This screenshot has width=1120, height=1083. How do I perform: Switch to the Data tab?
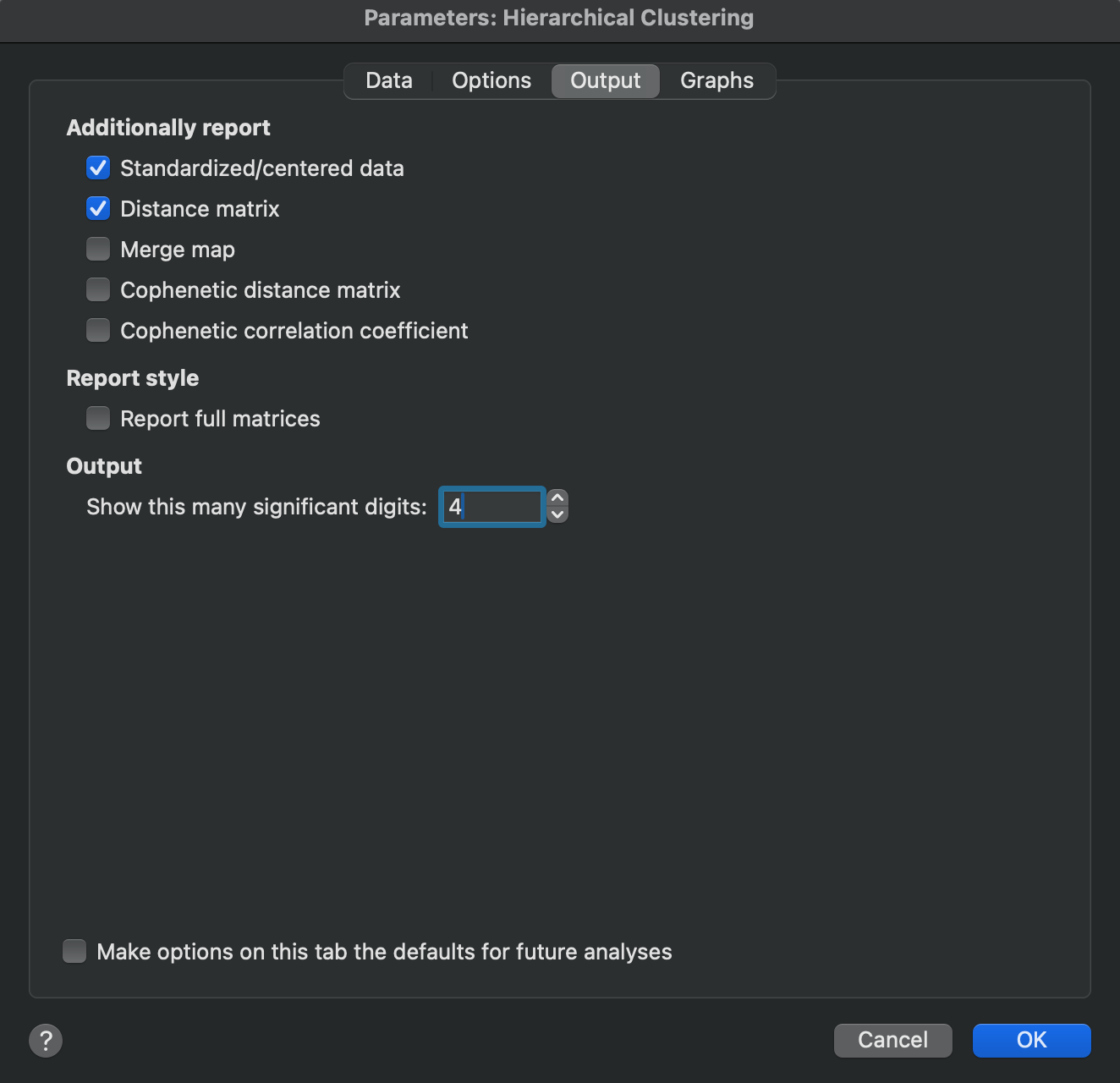[x=389, y=81]
